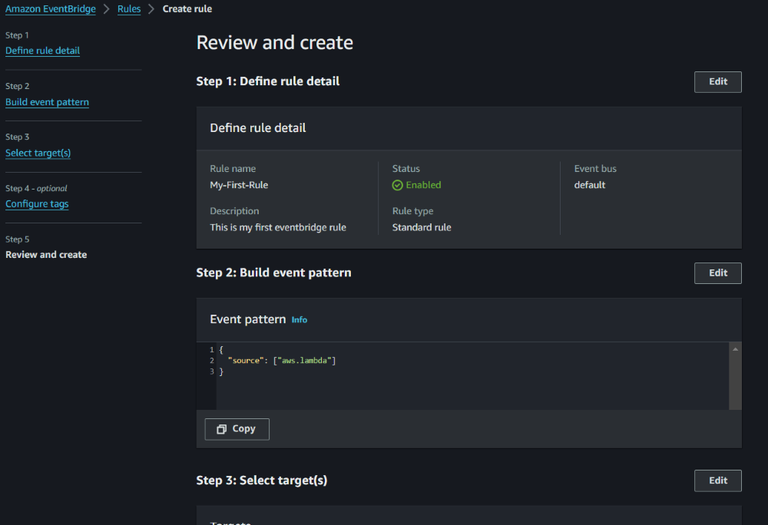Open the Define rule detail step
Viewport: 768px width, 525px height.
[x=42, y=51]
